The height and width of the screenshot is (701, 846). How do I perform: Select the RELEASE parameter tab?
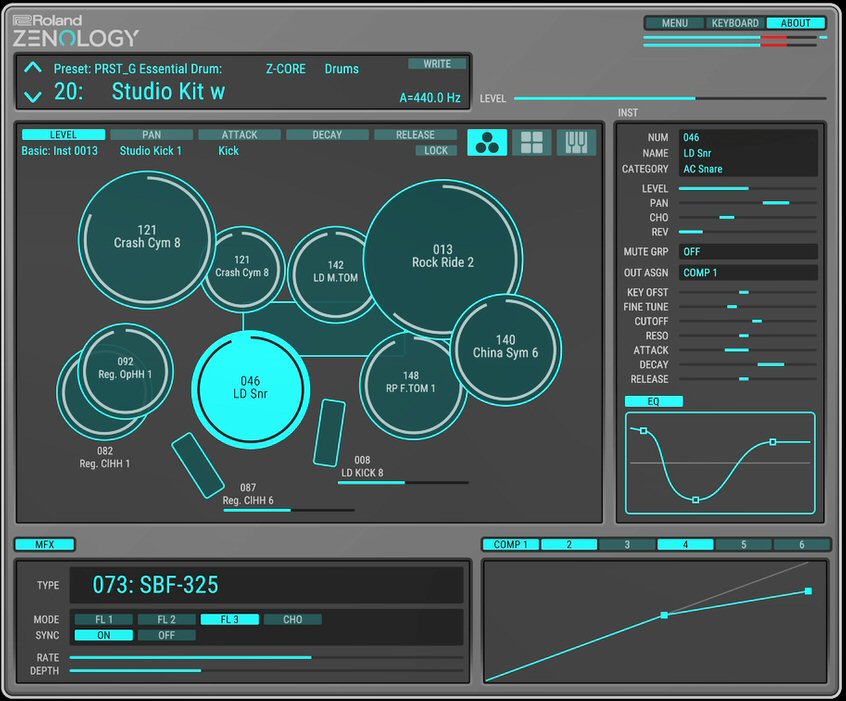click(415, 135)
